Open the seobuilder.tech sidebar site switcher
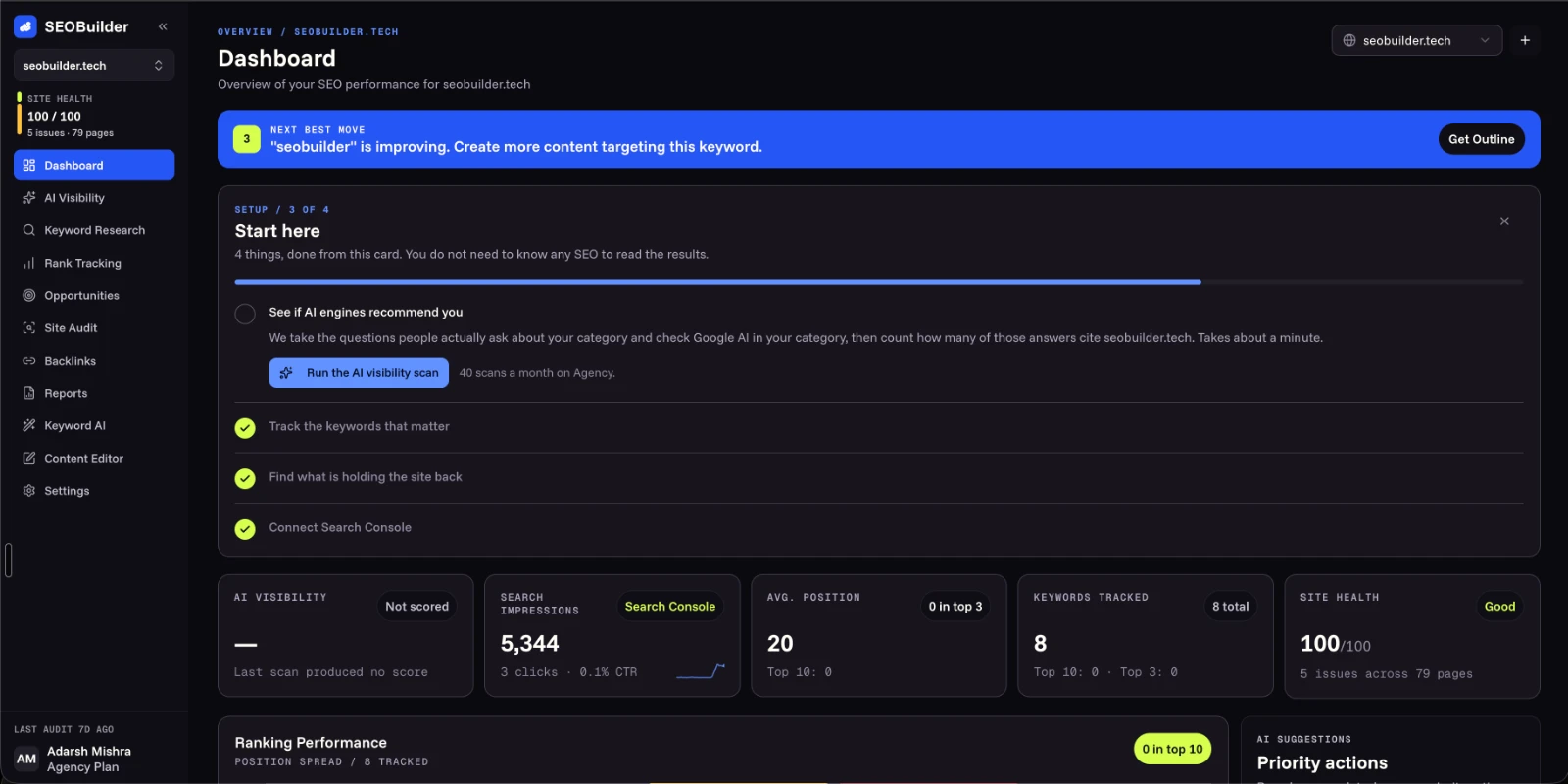The width and height of the screenshot is (1568, 784). point(94,66)
